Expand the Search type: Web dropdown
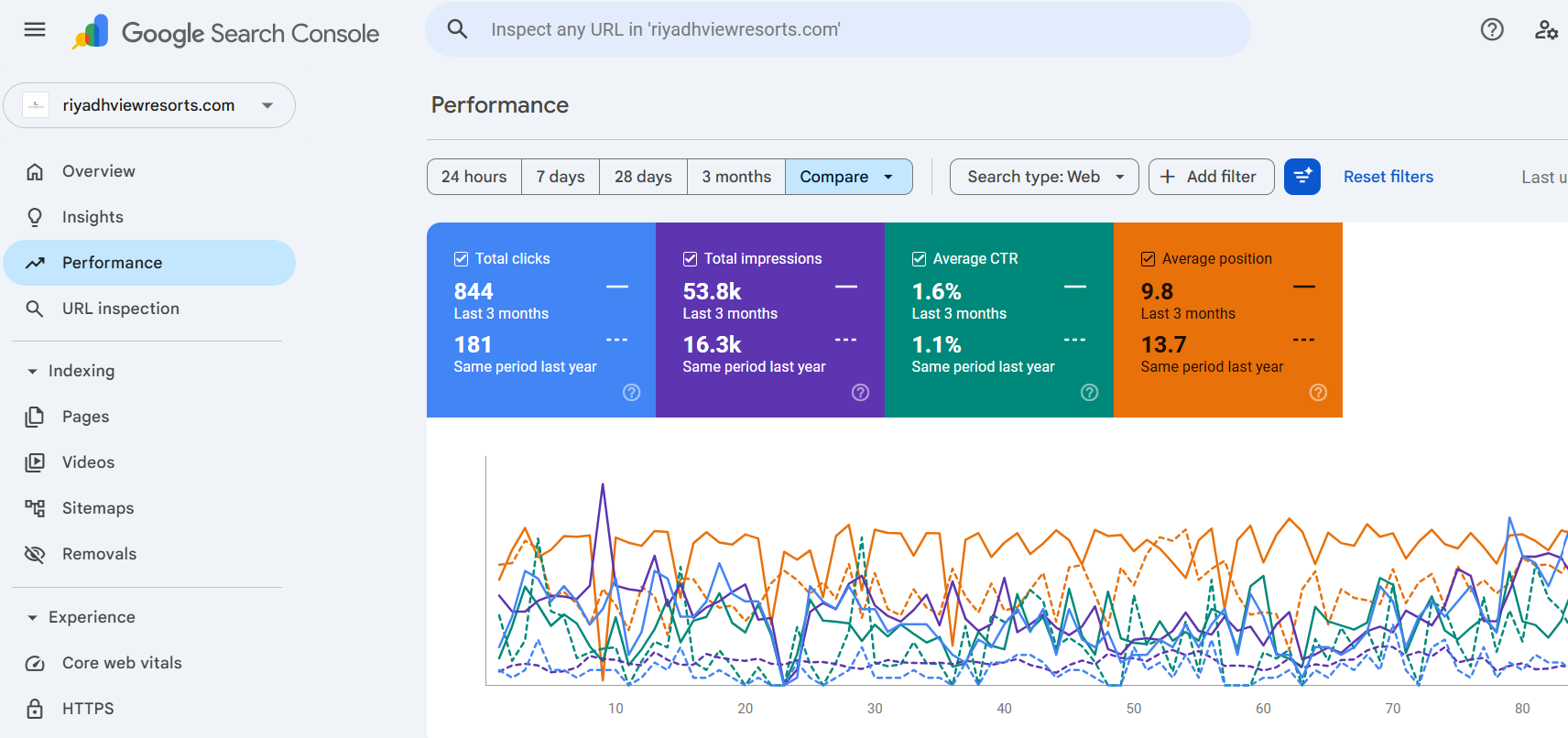Viewport: 1568px width, 738px height. (1044, 177)
